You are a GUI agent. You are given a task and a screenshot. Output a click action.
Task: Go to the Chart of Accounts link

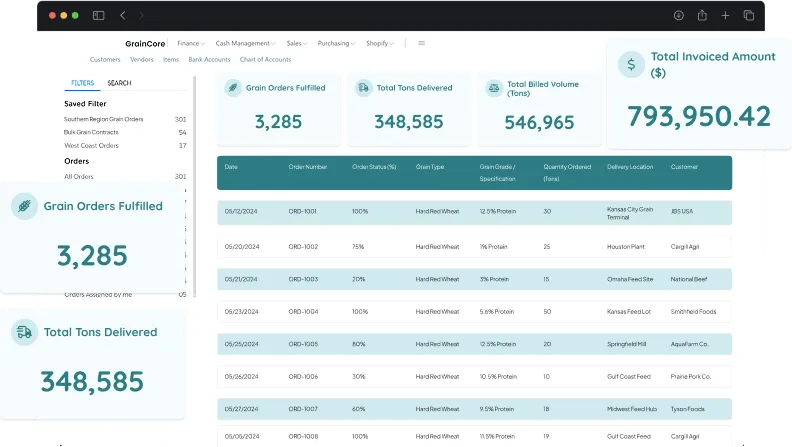[x=265, y=59]
